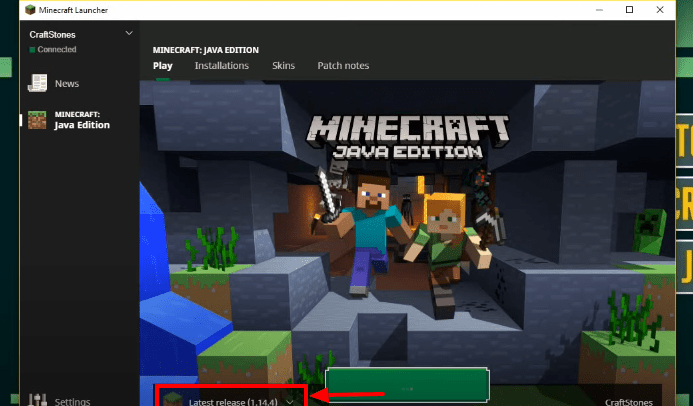
Task: Click the Settings sliders icon
Action: [38, 400]
